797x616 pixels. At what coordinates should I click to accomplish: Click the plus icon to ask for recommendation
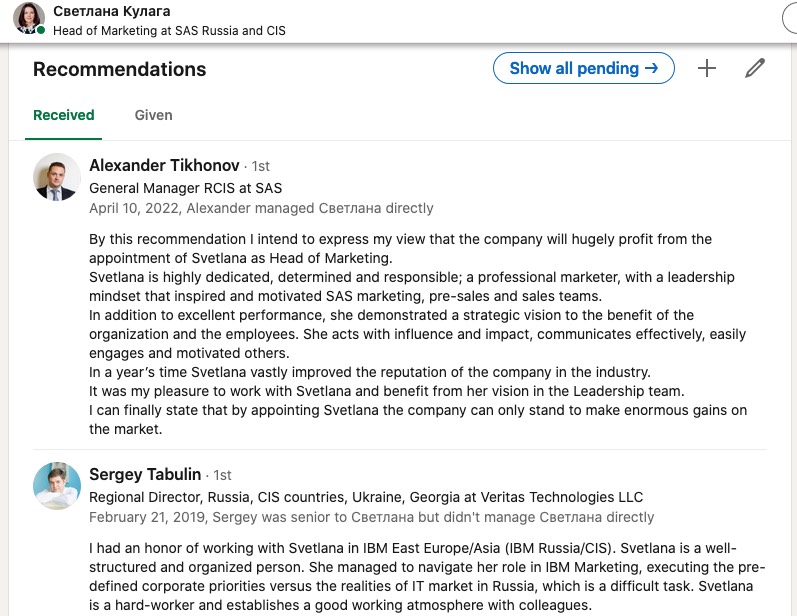707,68
